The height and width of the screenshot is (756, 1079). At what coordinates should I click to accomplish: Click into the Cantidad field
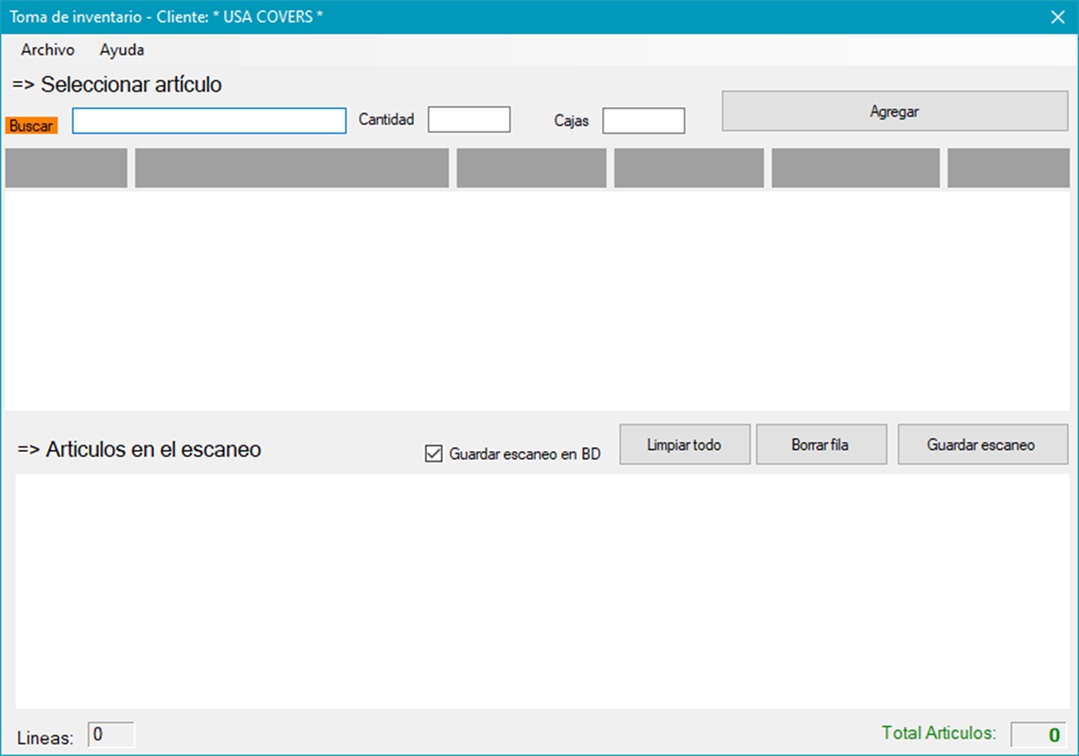point(469,120)
